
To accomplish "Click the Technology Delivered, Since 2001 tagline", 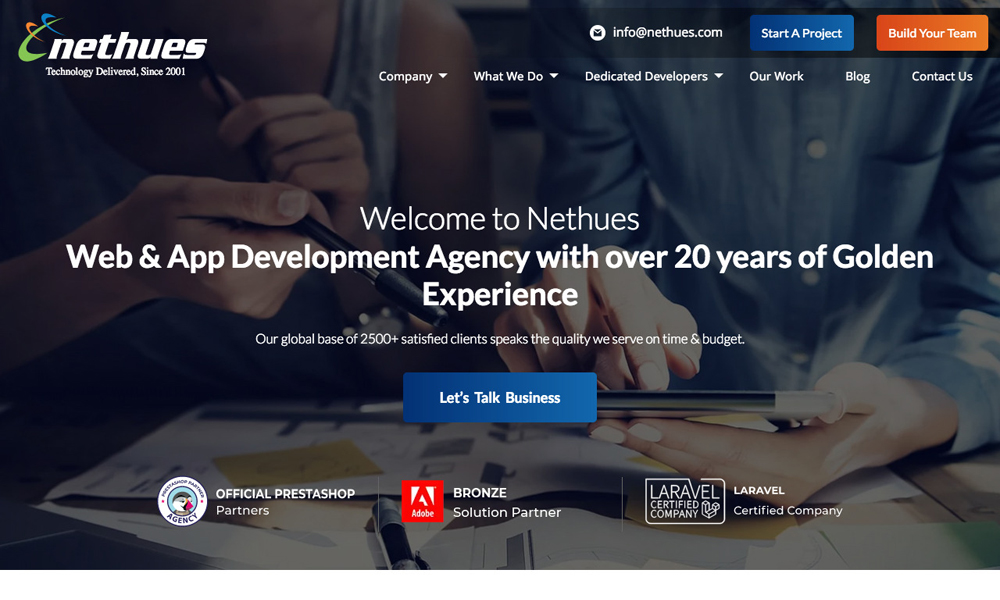I will 115,71.
